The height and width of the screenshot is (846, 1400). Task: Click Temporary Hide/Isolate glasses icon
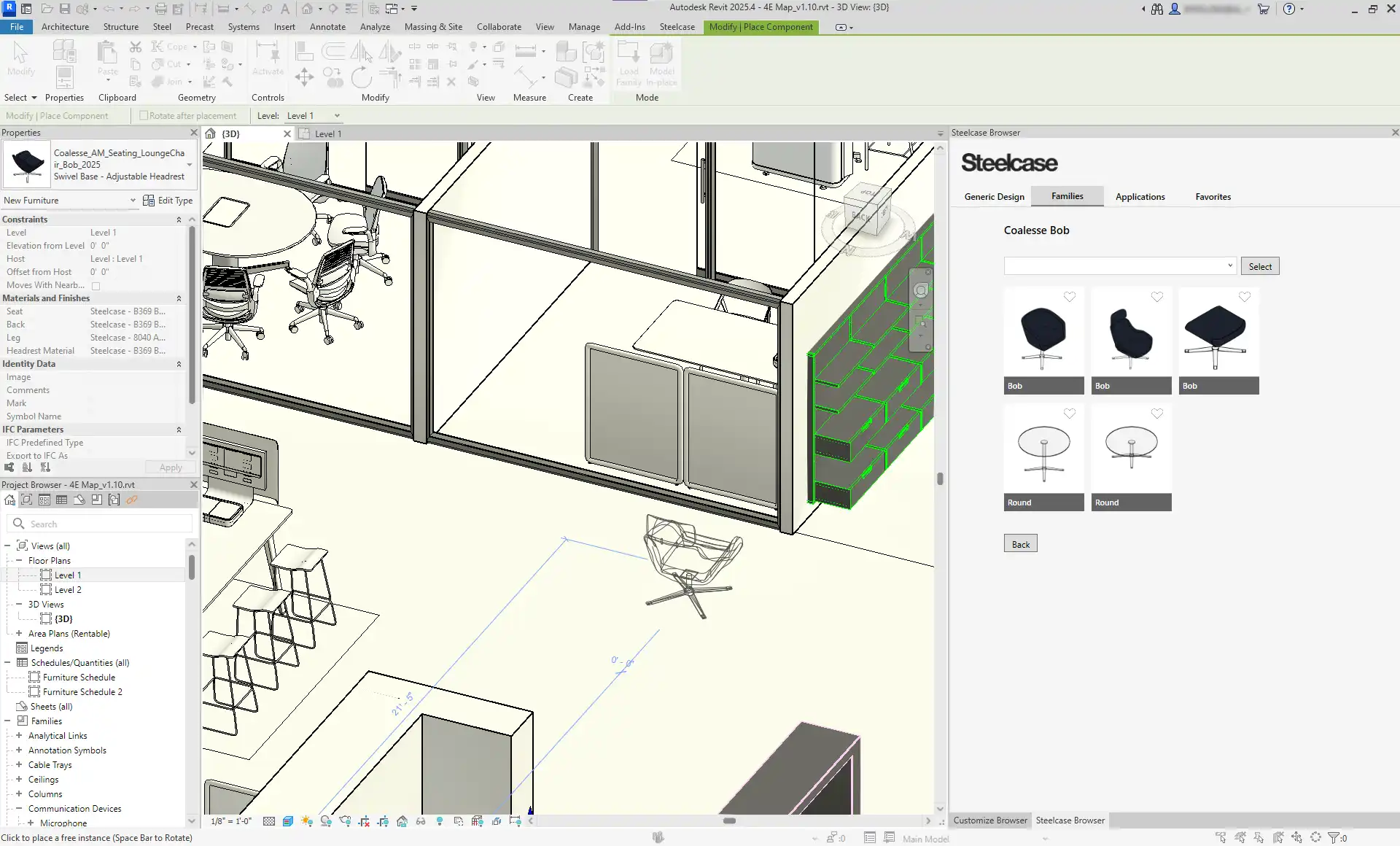tap(421, 821)
